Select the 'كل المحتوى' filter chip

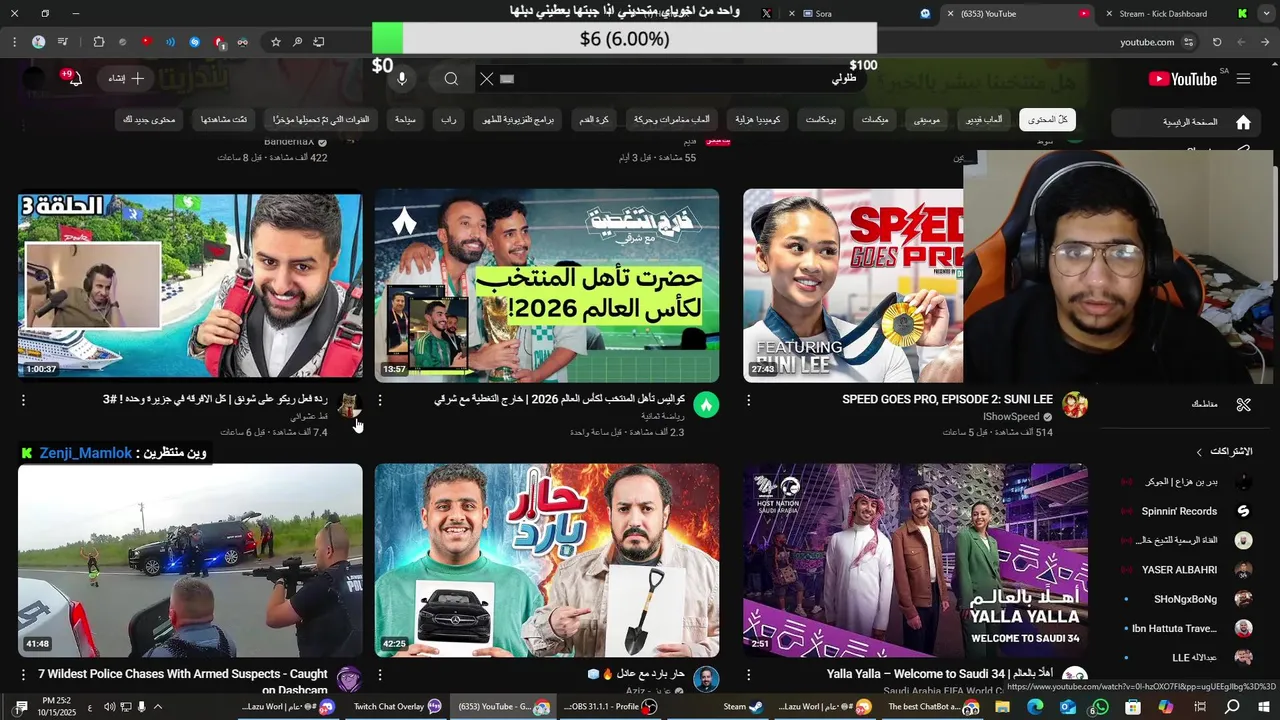[1047, 119]
